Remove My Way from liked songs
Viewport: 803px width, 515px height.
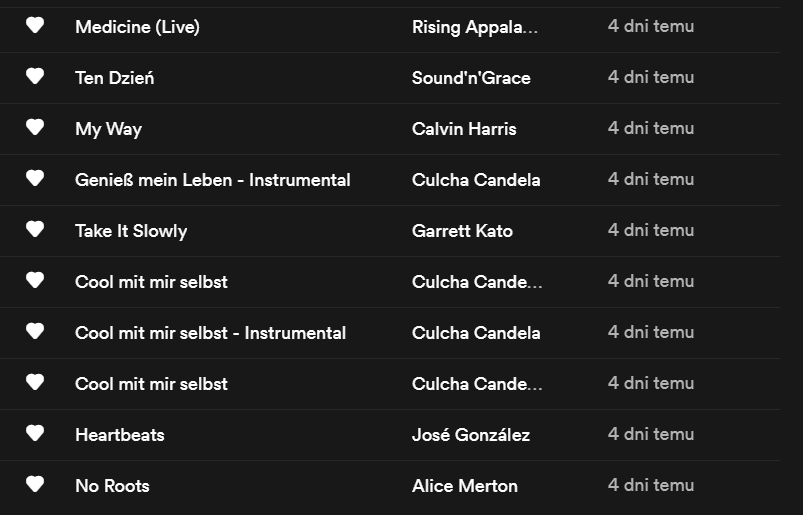coord(35,128)
